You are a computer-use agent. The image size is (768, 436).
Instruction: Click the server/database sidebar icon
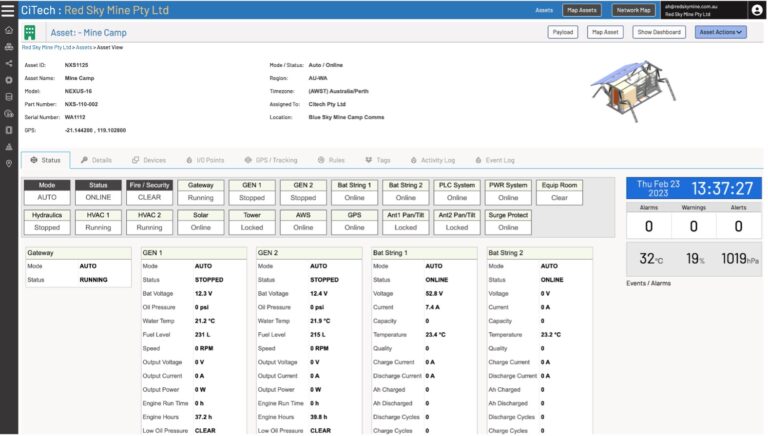[x=9, y=97]
